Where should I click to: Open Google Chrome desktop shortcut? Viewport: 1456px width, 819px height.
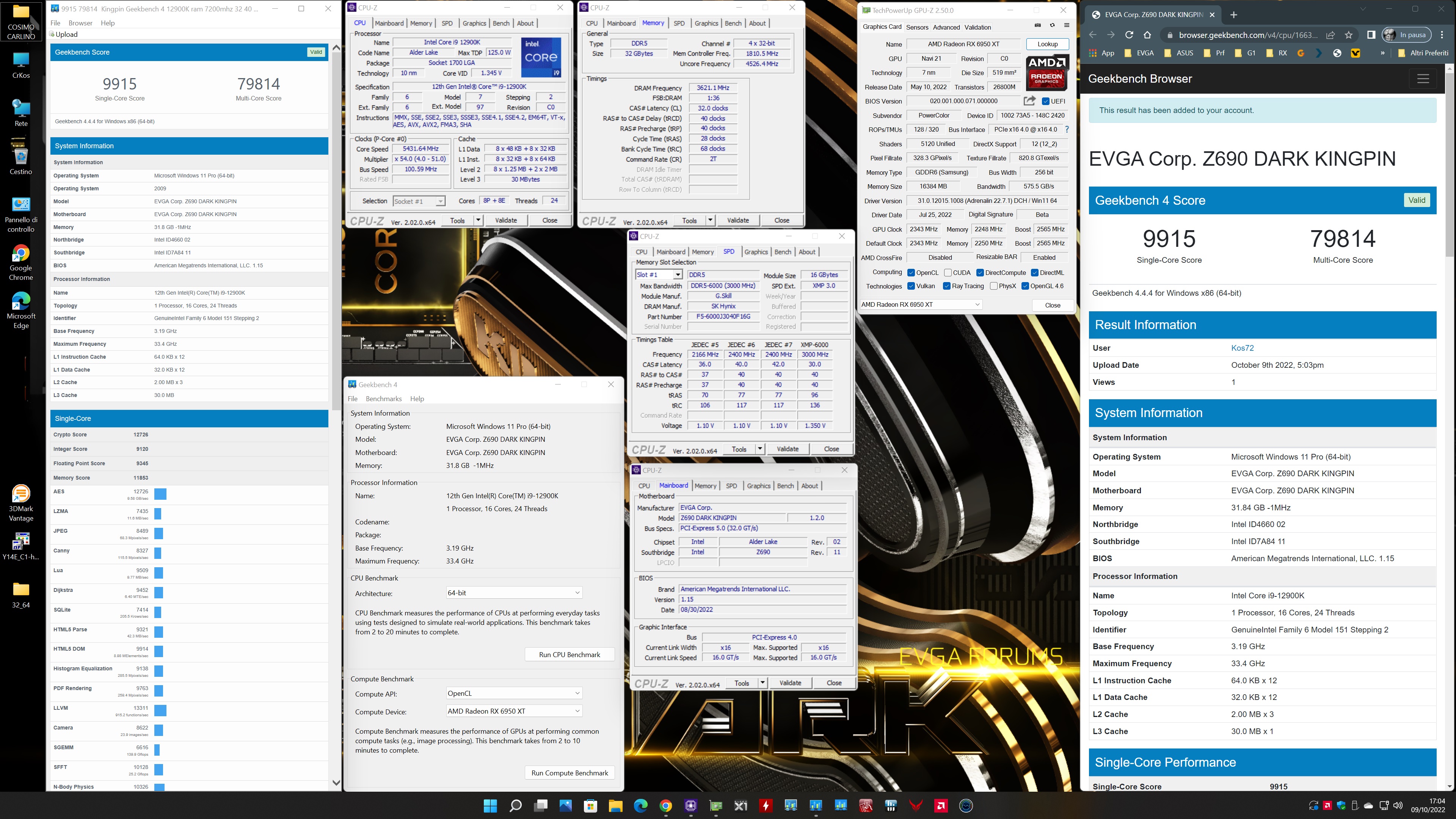coord(21,263)
